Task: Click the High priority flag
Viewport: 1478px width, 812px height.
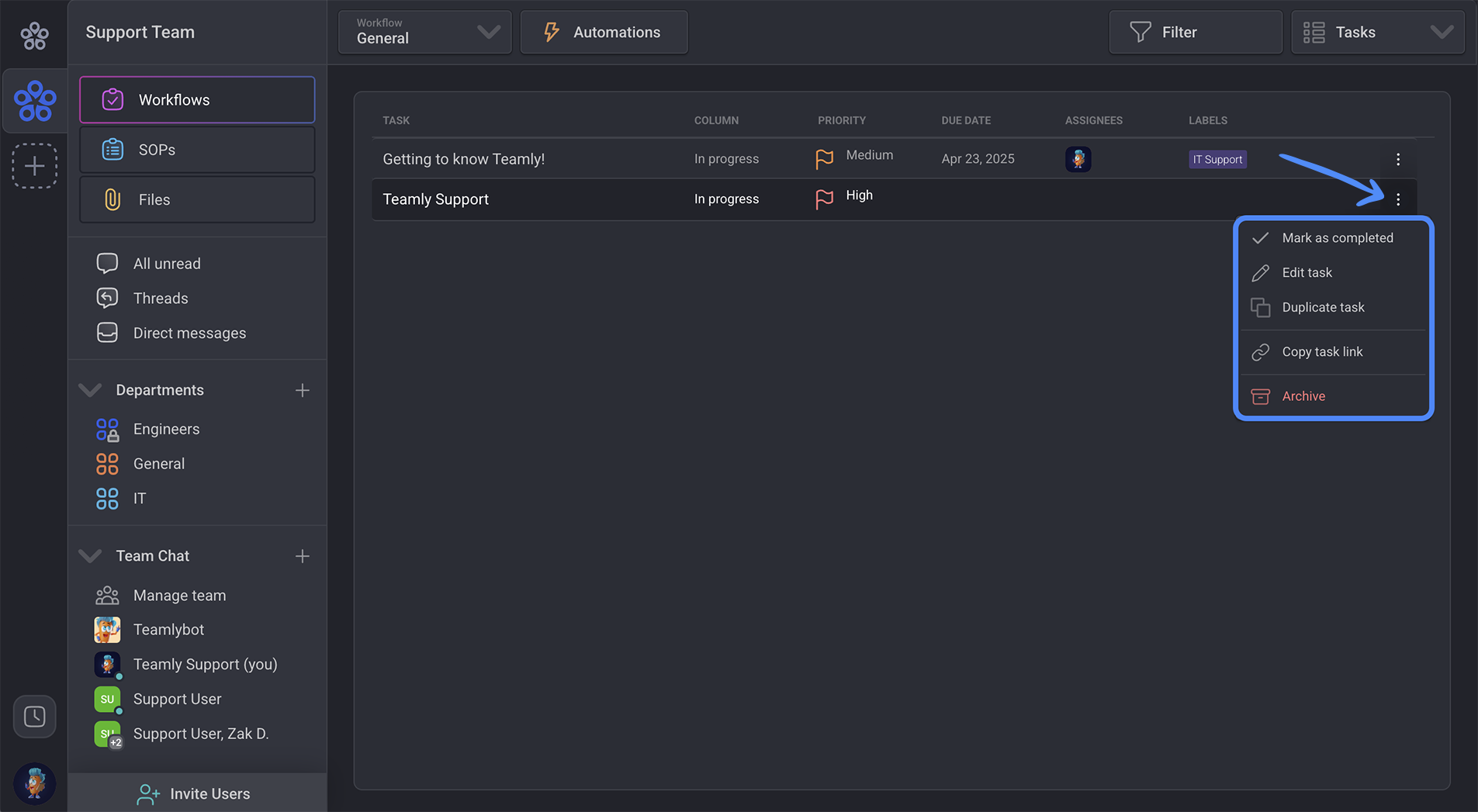Action: click(824, 199)
